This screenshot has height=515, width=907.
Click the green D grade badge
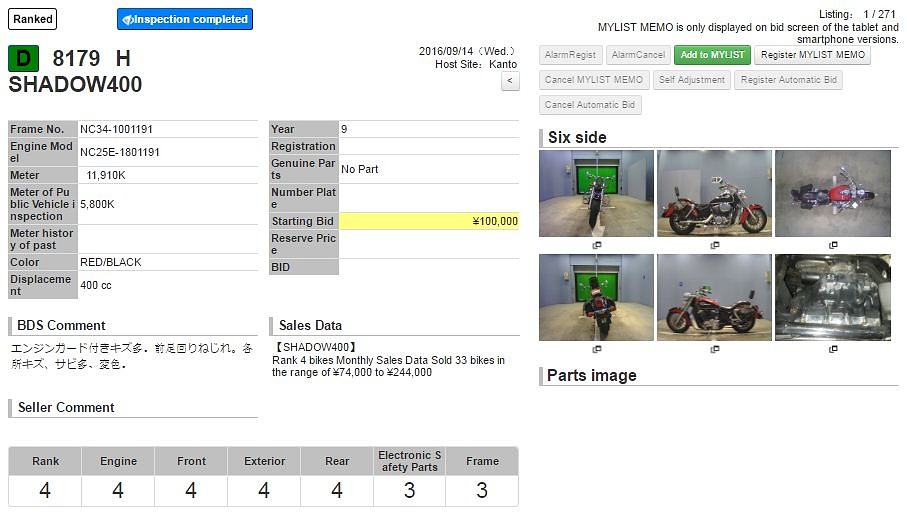coord(23,59)
